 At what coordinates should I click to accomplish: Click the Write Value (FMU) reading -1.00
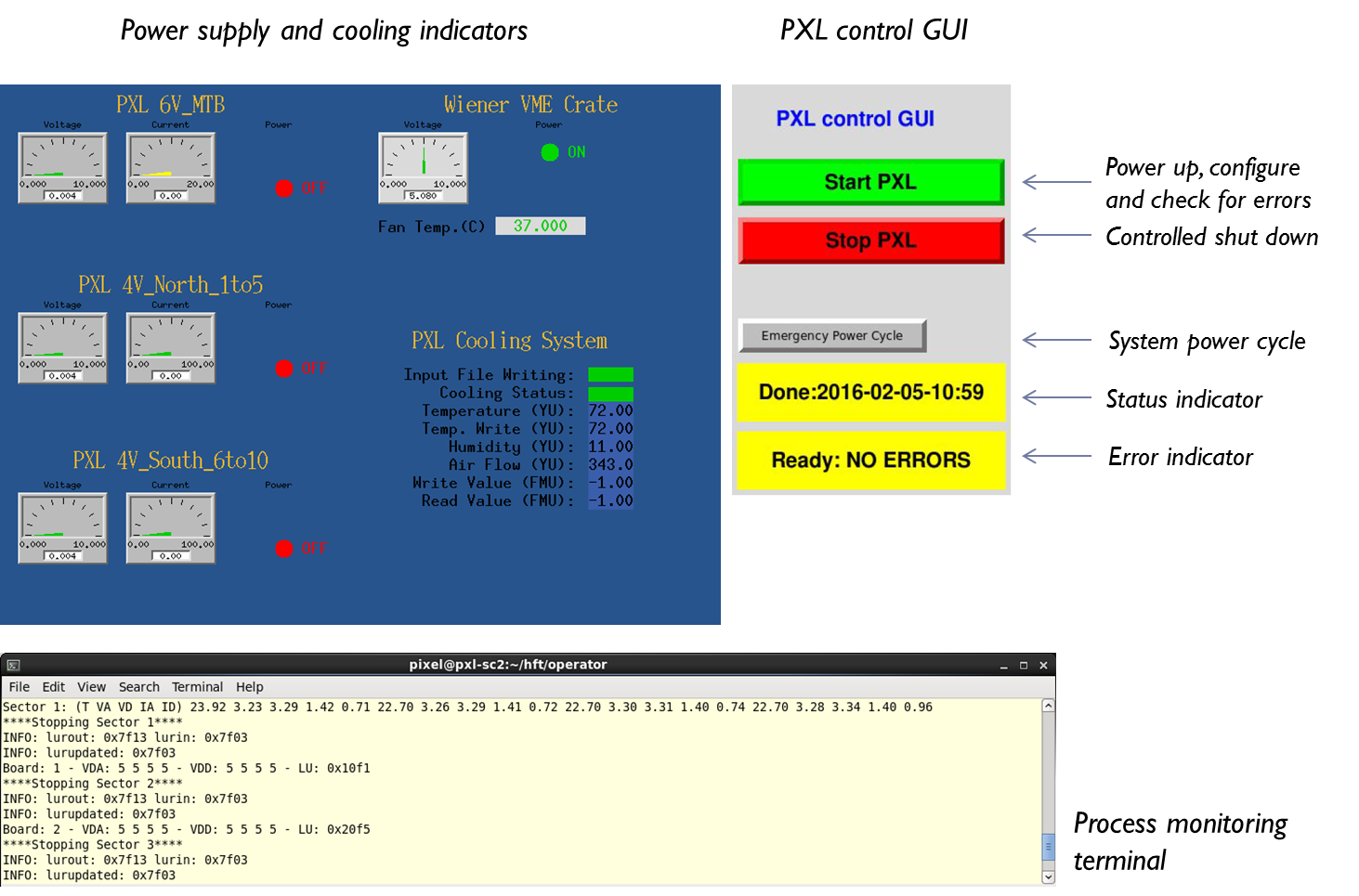pyautogui.click(x=611, y=483)
